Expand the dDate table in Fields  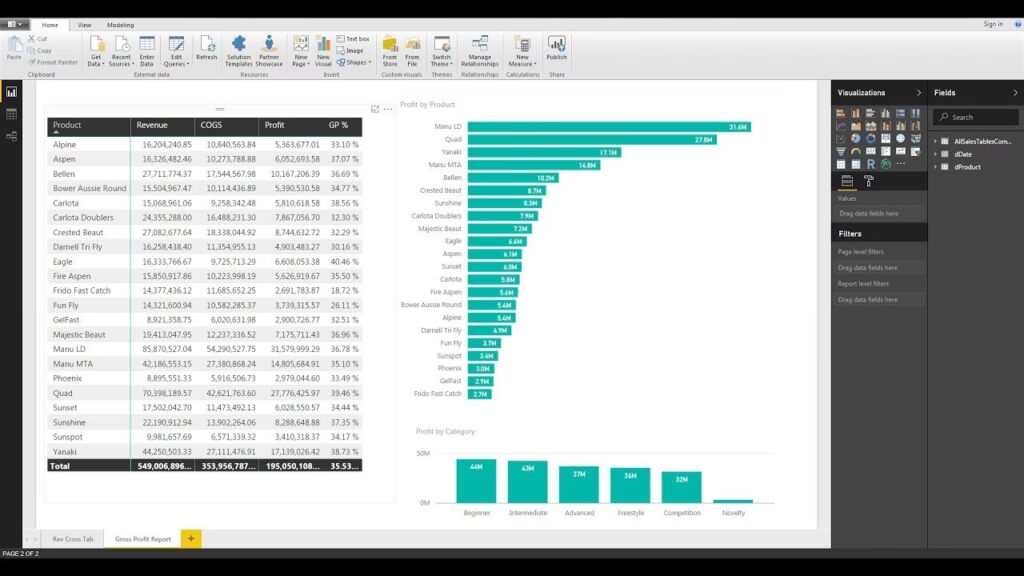[x=936, y=154]
